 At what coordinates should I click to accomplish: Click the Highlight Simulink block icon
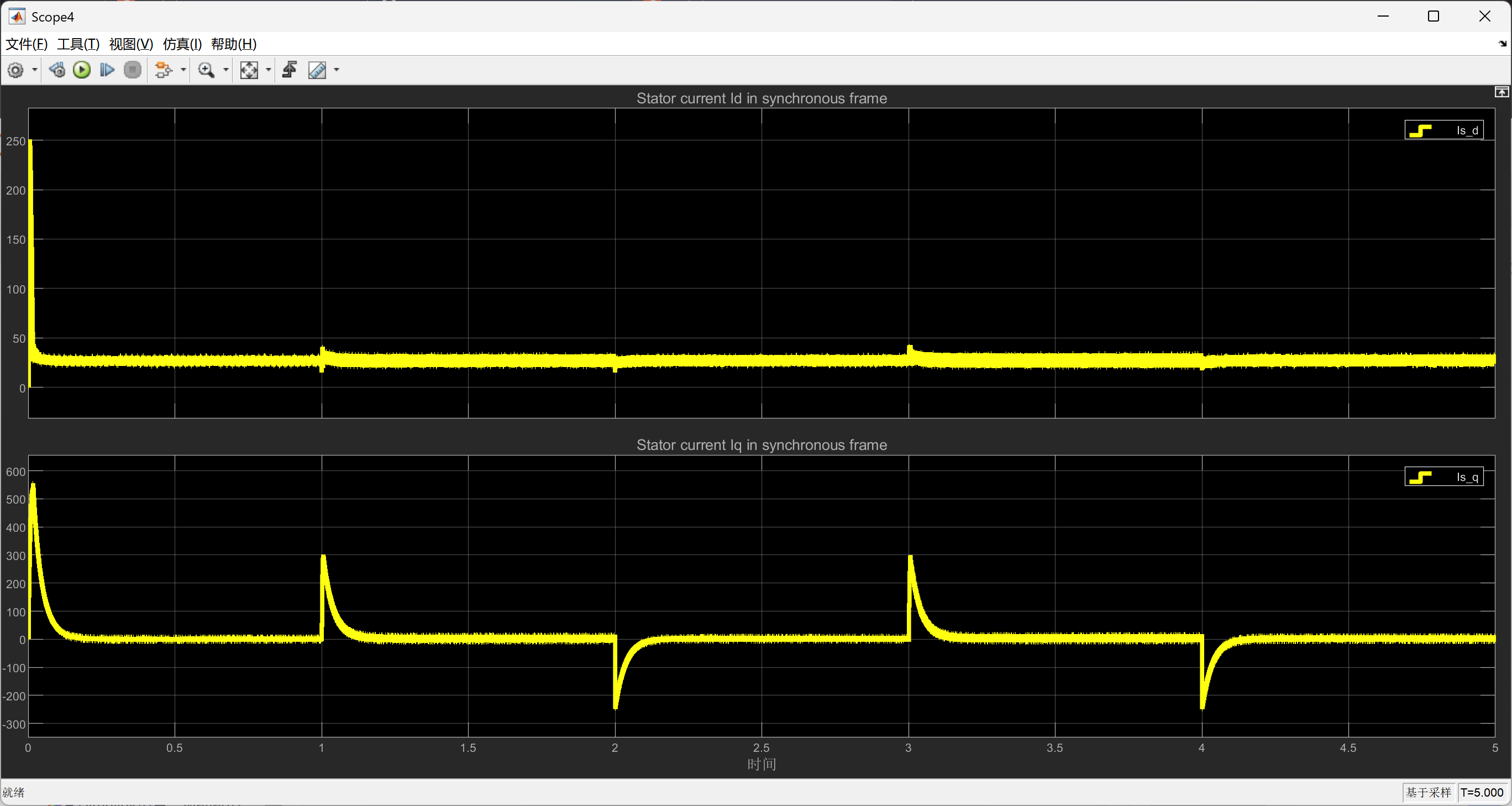pyautogui.click(x=163, y=70)
